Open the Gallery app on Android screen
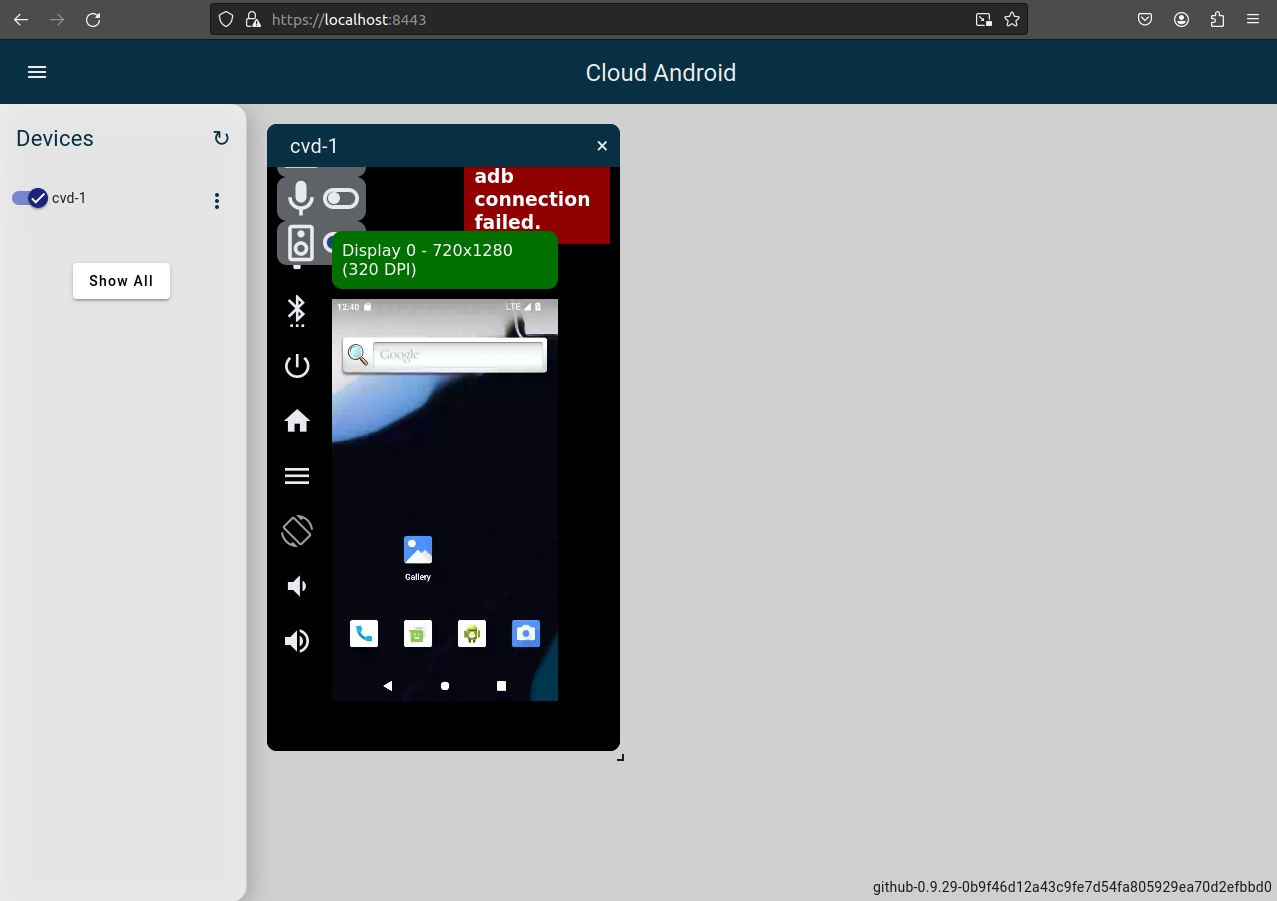This screenshot has width=1277, height=901. [x=418, y=551]
